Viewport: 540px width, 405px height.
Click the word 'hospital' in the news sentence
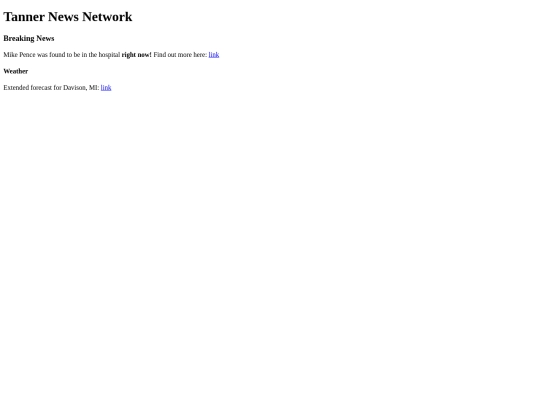tap(109, 55)
